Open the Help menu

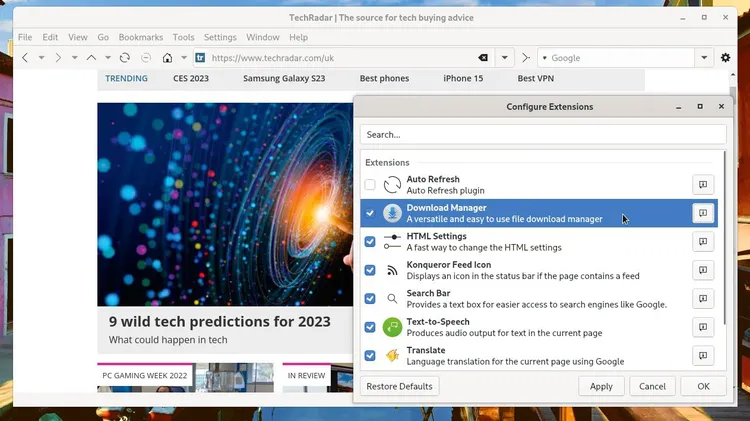298,37
